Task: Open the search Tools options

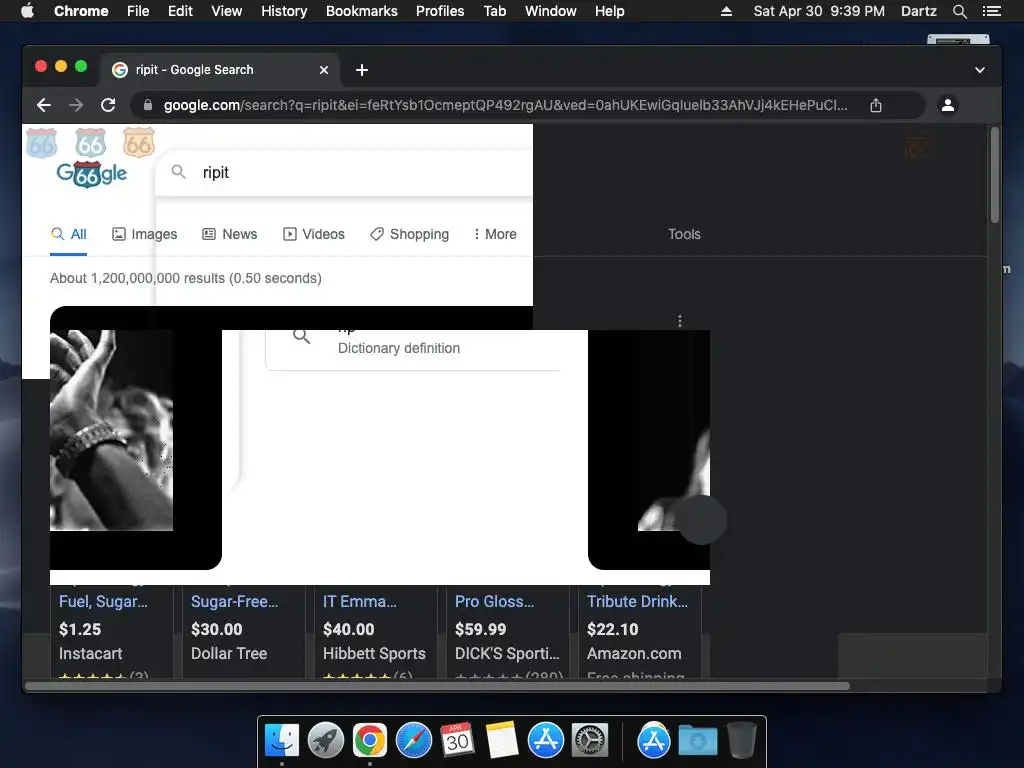Action: [x=684, y=234]
